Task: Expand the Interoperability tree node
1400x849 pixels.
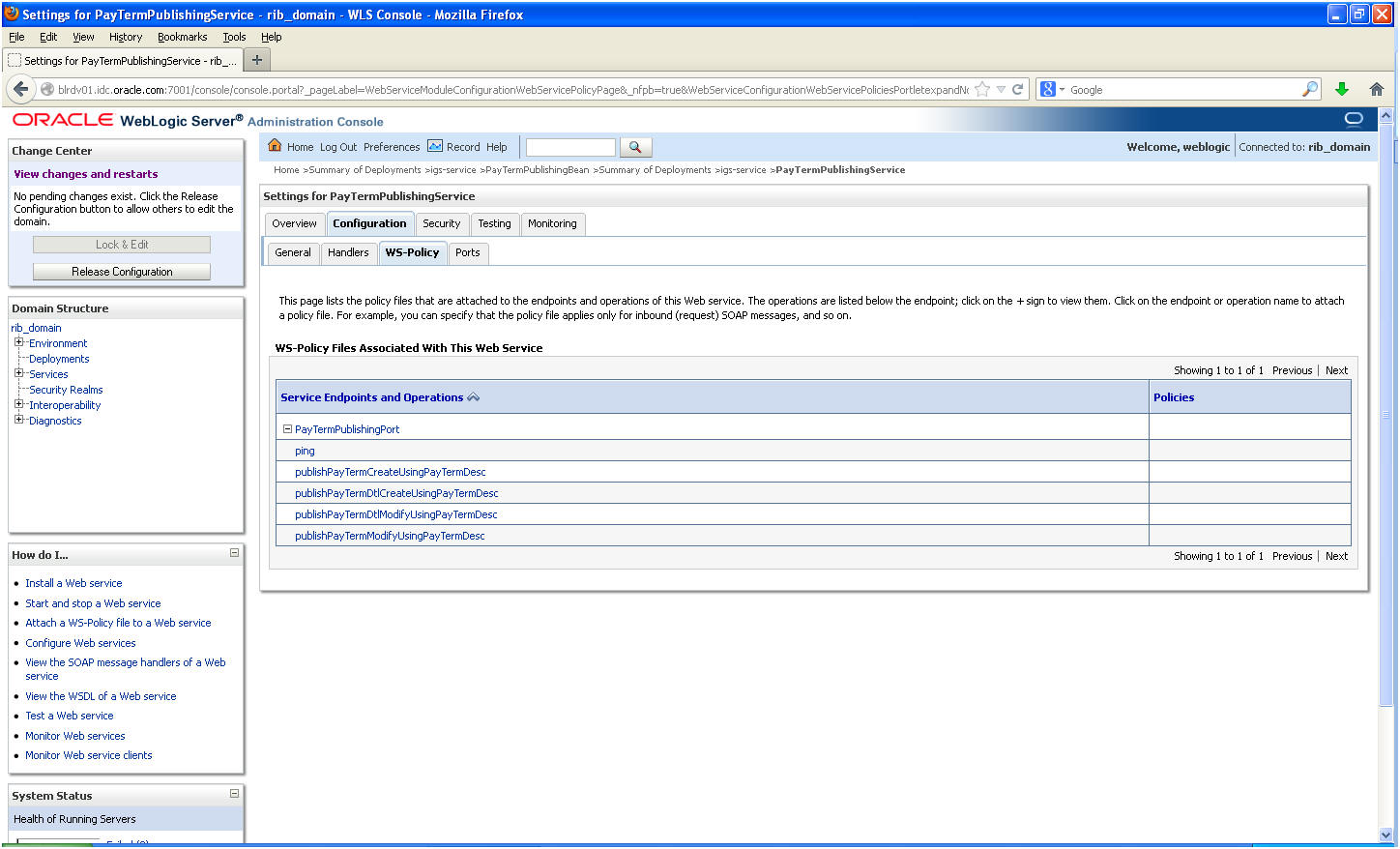Action: click(18, 404)
